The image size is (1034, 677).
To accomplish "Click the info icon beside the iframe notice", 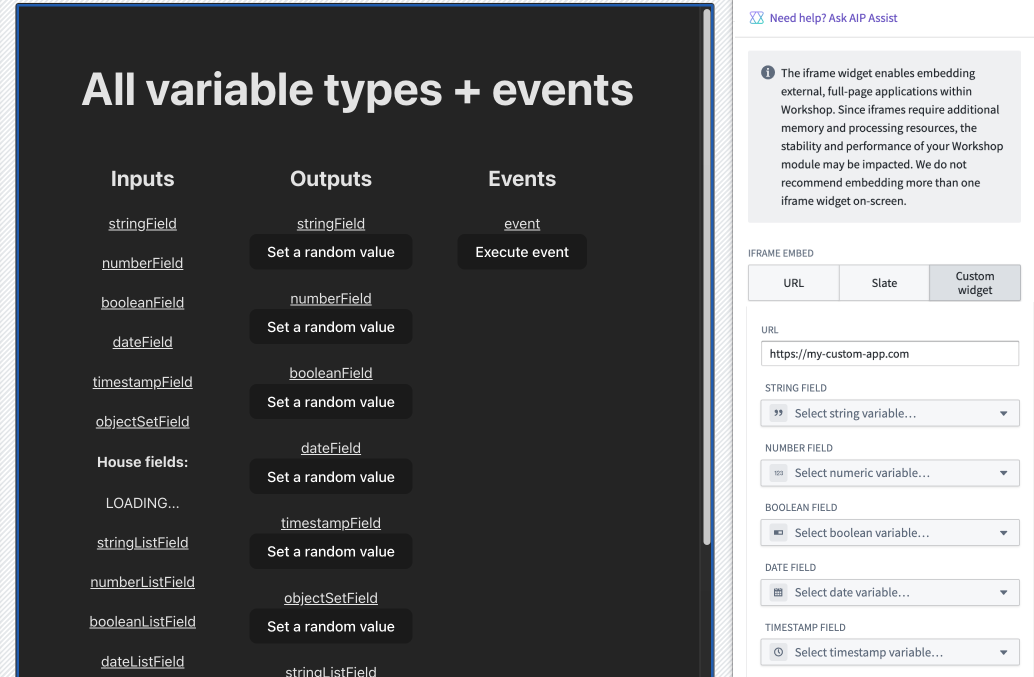I will [767, 71].
